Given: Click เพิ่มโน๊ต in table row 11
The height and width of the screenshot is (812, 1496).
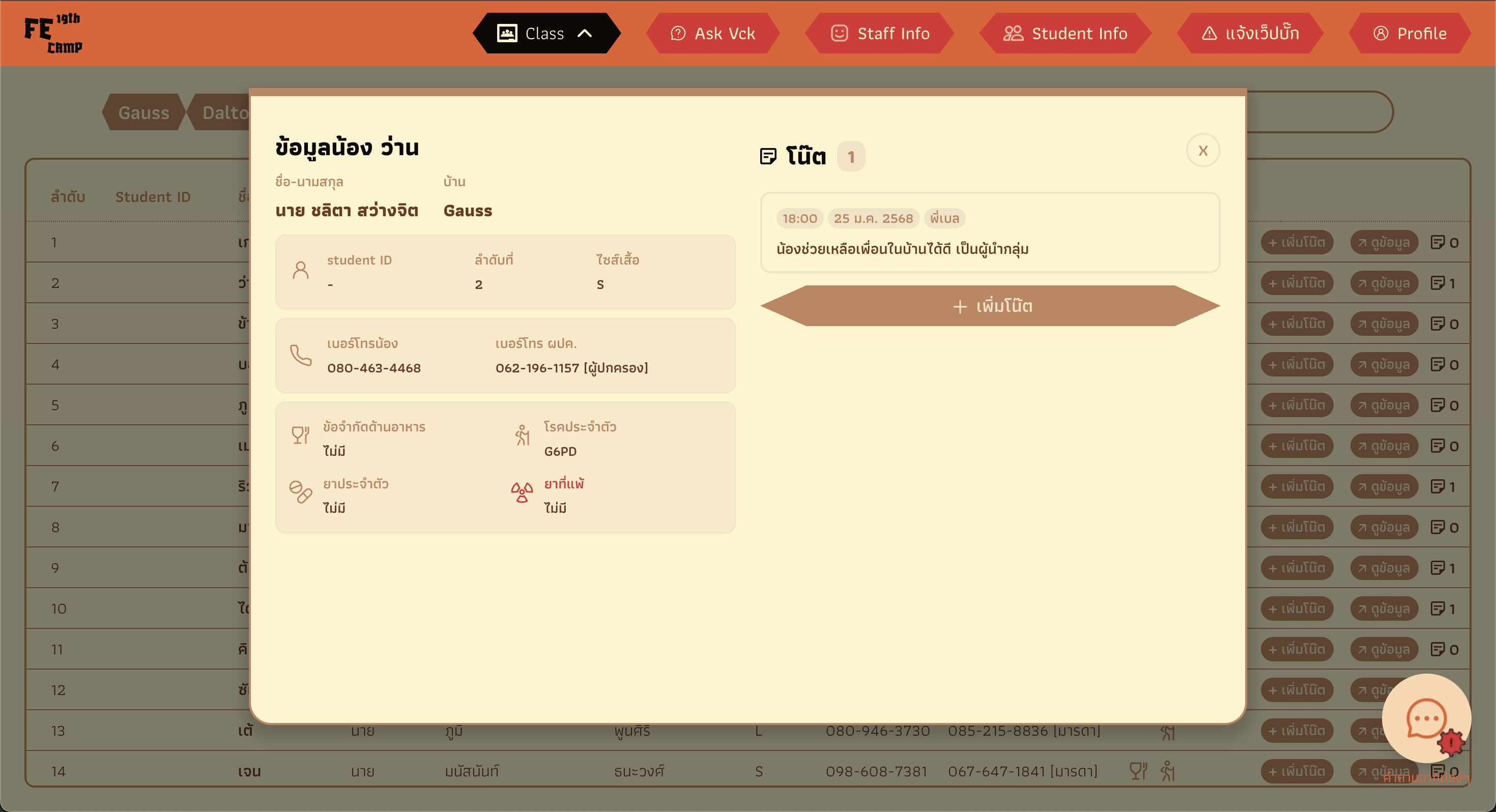Looking at the screenshot, I should 1297,649.
